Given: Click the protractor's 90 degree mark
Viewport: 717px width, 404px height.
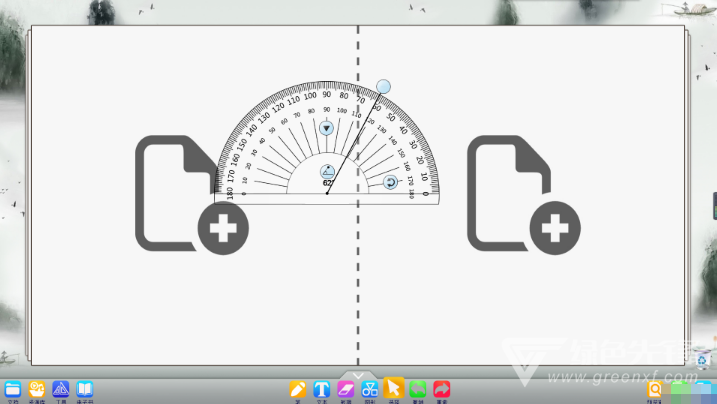Looking at the screenshot, I should tap(326, 95).
